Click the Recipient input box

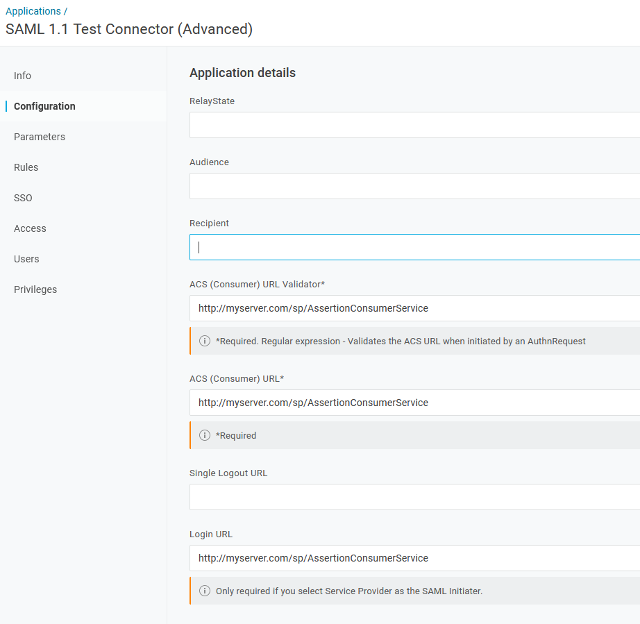click(414, 247)
